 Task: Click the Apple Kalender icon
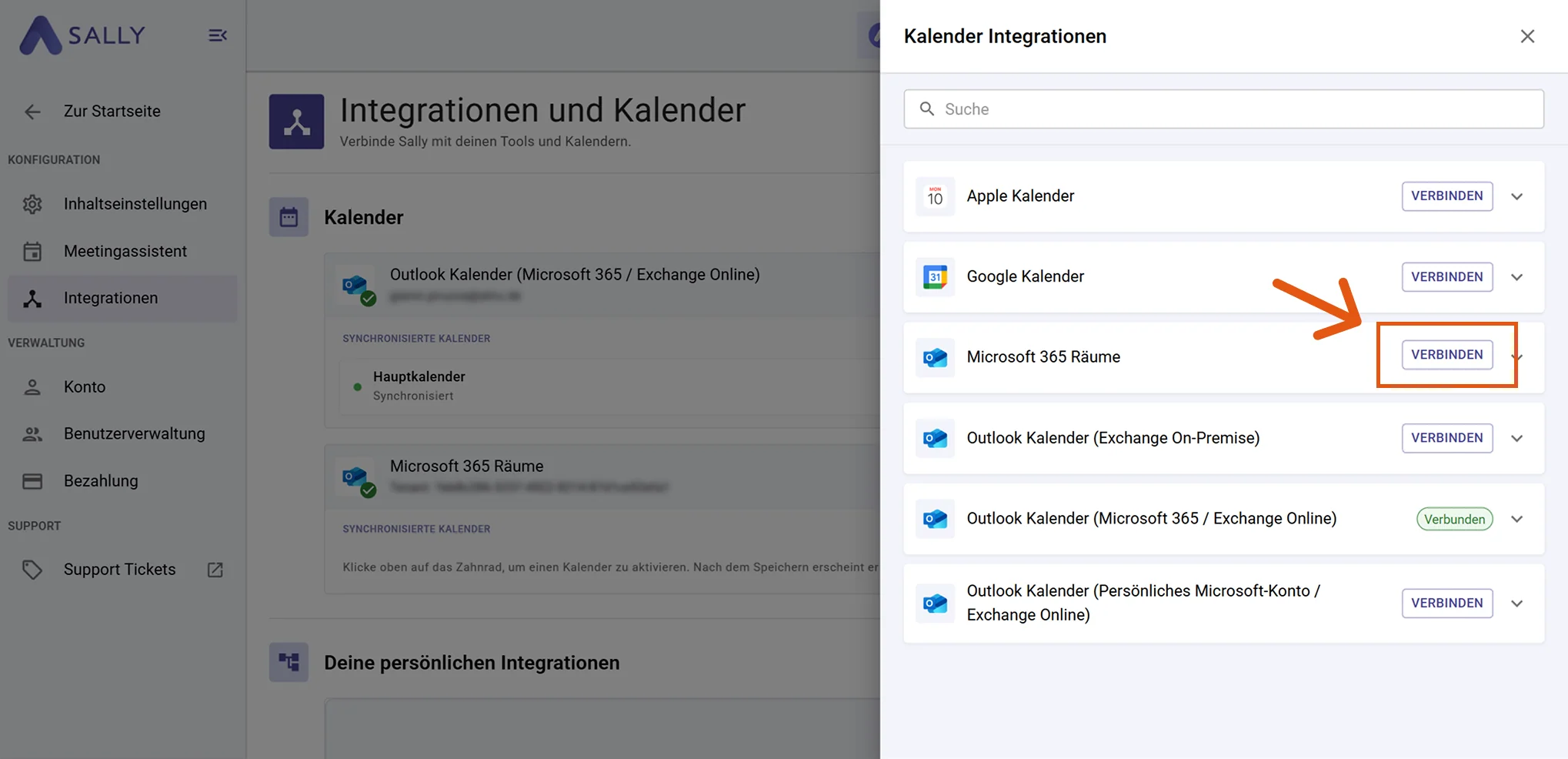[x=935, y=196]
